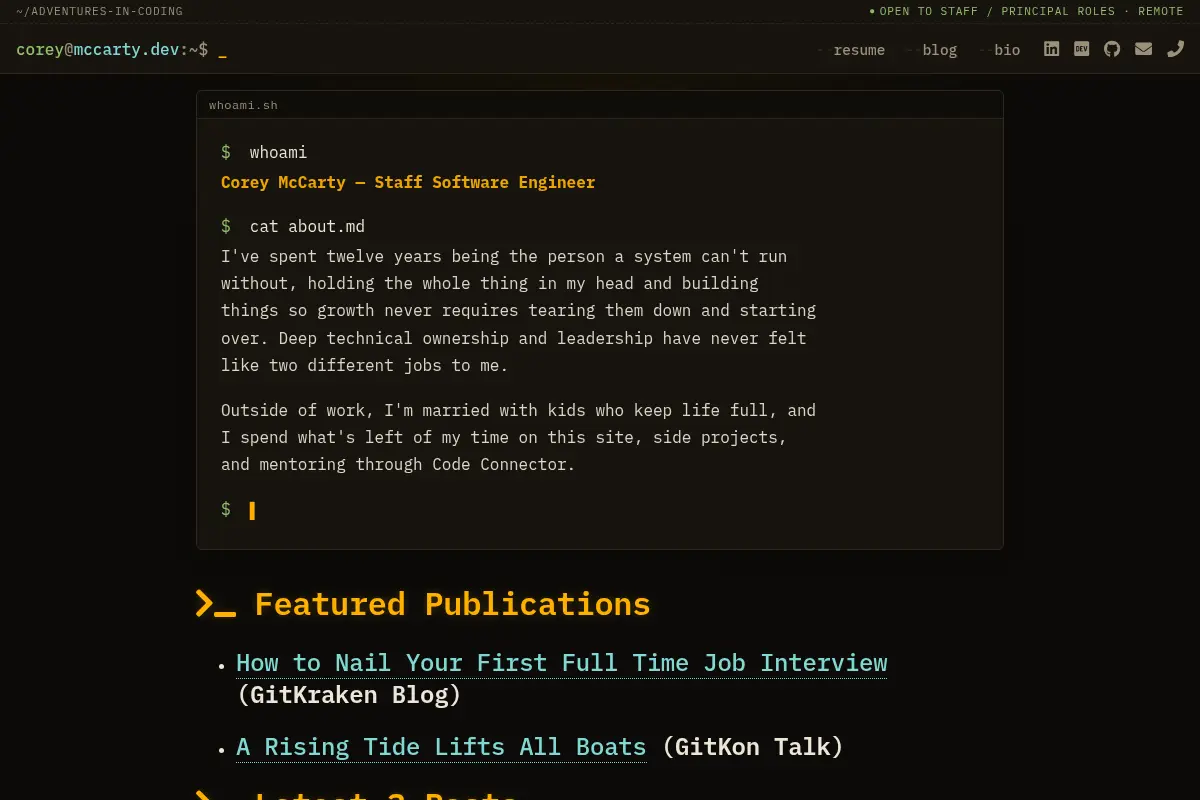Click the phone contact icon
This screenshot has height=800, width=1200.
(x=1175, y=49)
